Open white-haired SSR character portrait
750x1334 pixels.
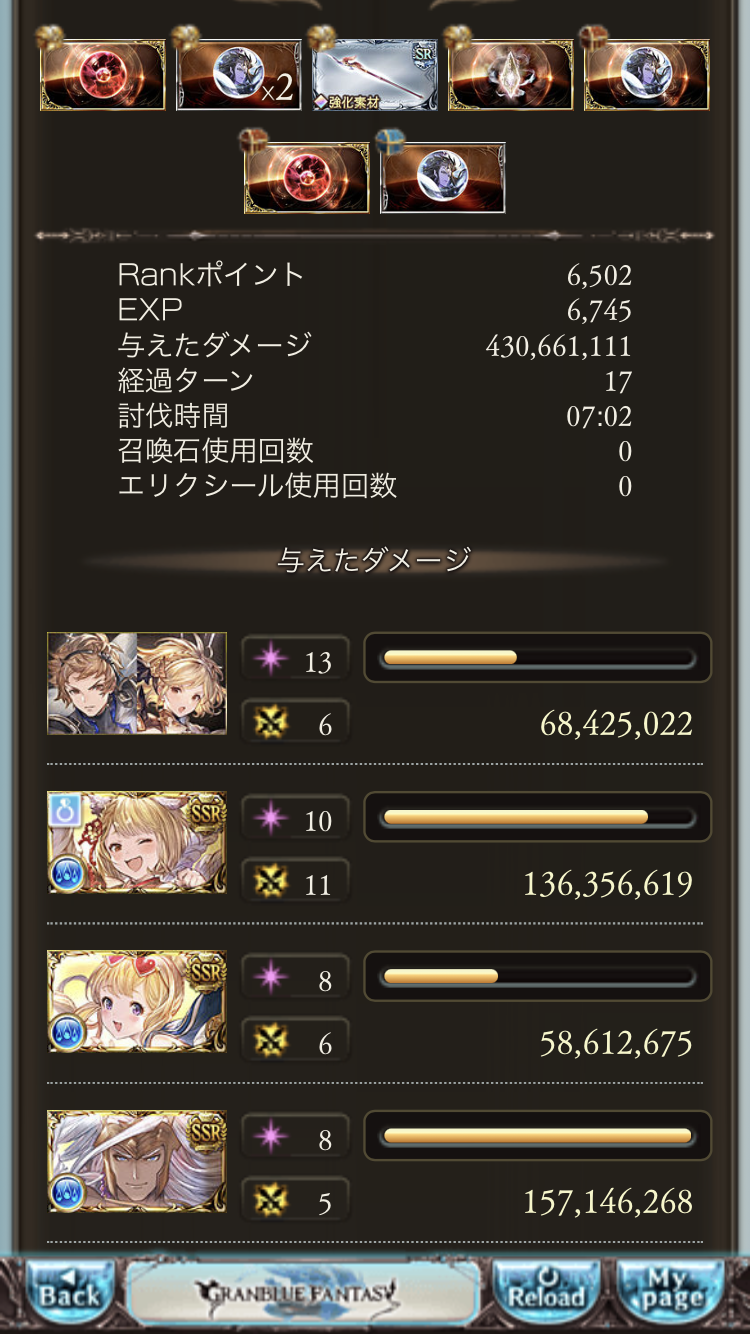pos(137,1160)
